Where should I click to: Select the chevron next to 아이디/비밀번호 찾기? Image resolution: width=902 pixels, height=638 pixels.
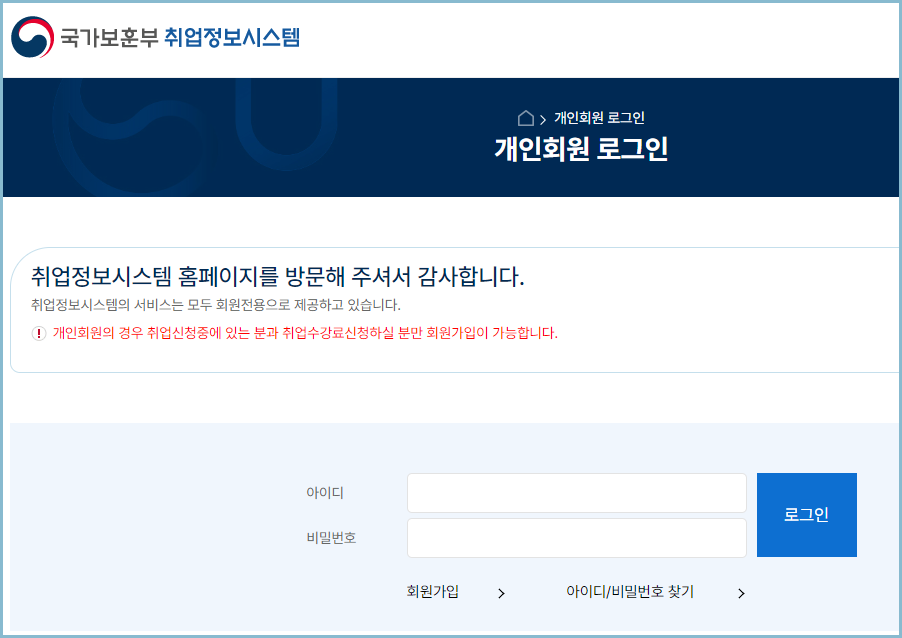click(742, 592)
